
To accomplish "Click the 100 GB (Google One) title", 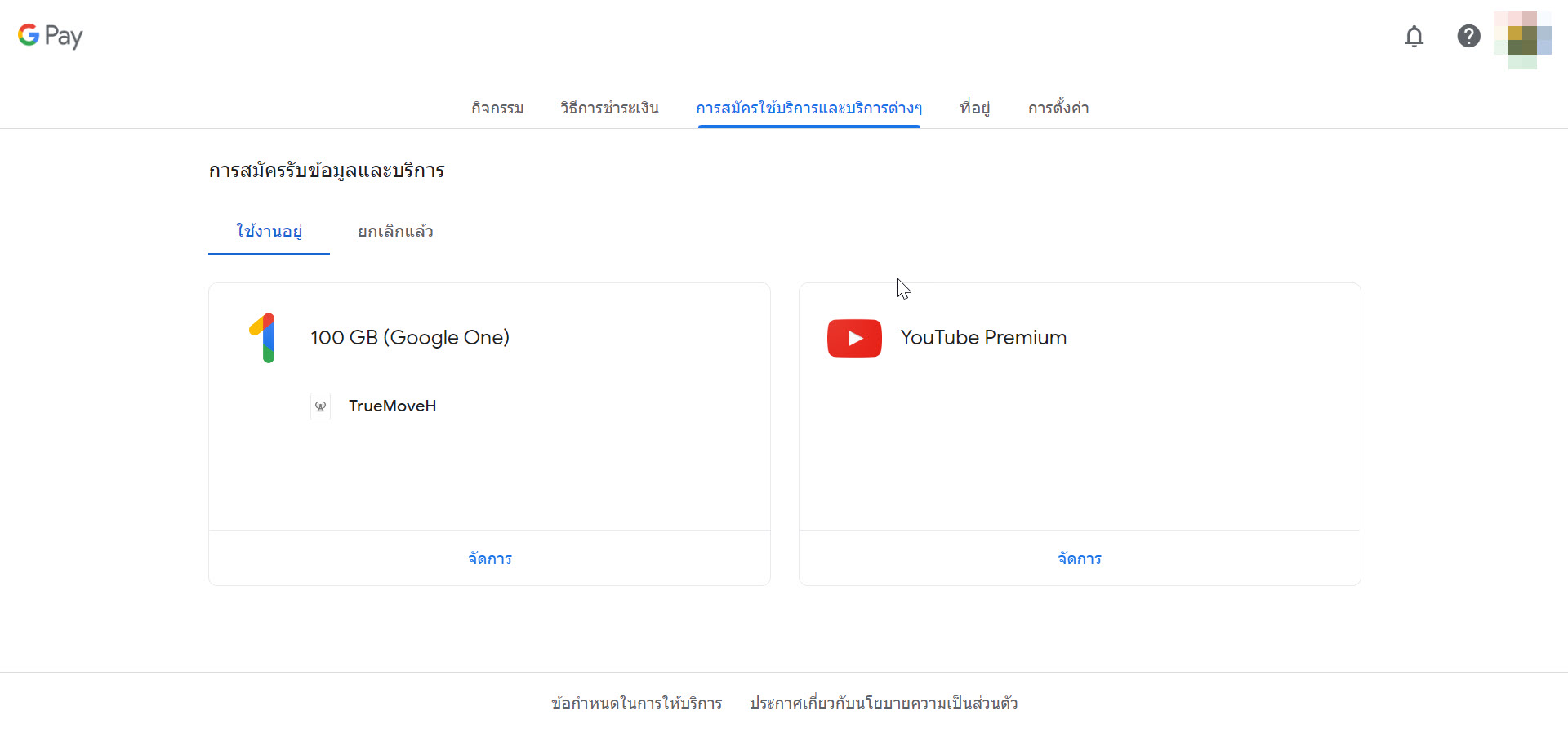I will point(410,338).
